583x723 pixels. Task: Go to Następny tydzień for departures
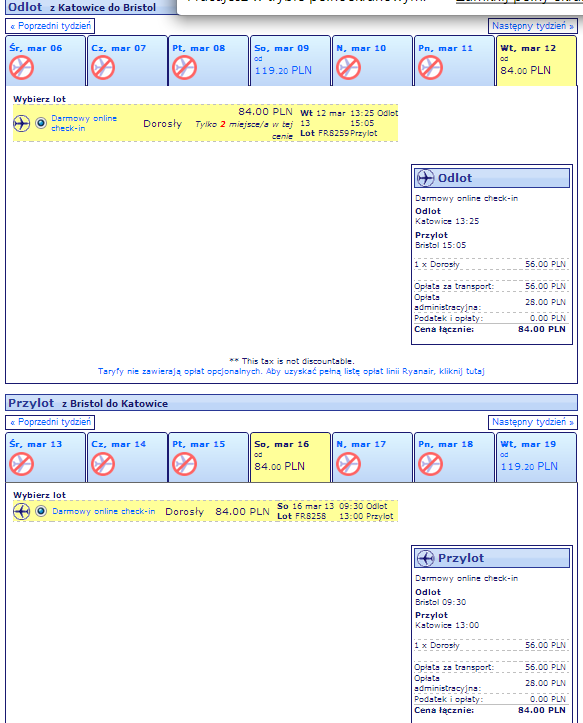coord(533,26)
